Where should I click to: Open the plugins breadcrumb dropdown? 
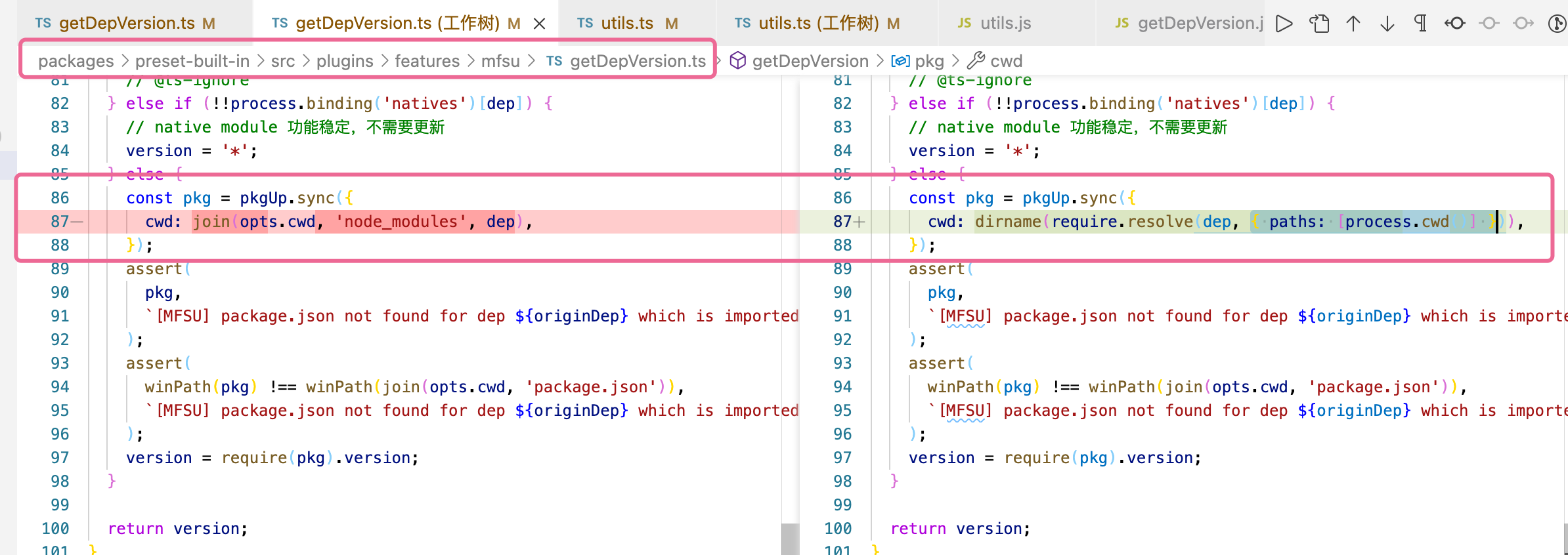pyautogui.click(x=345, y=61)
